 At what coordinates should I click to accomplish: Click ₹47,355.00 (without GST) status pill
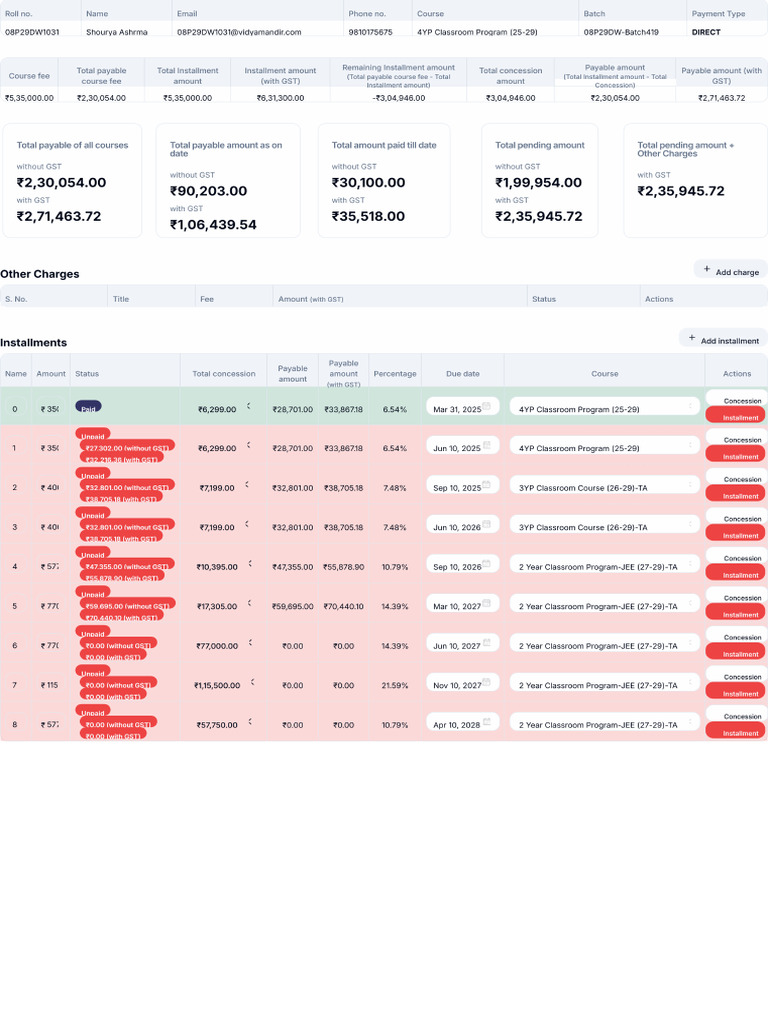pyautogui.click(x=127, y=566)
